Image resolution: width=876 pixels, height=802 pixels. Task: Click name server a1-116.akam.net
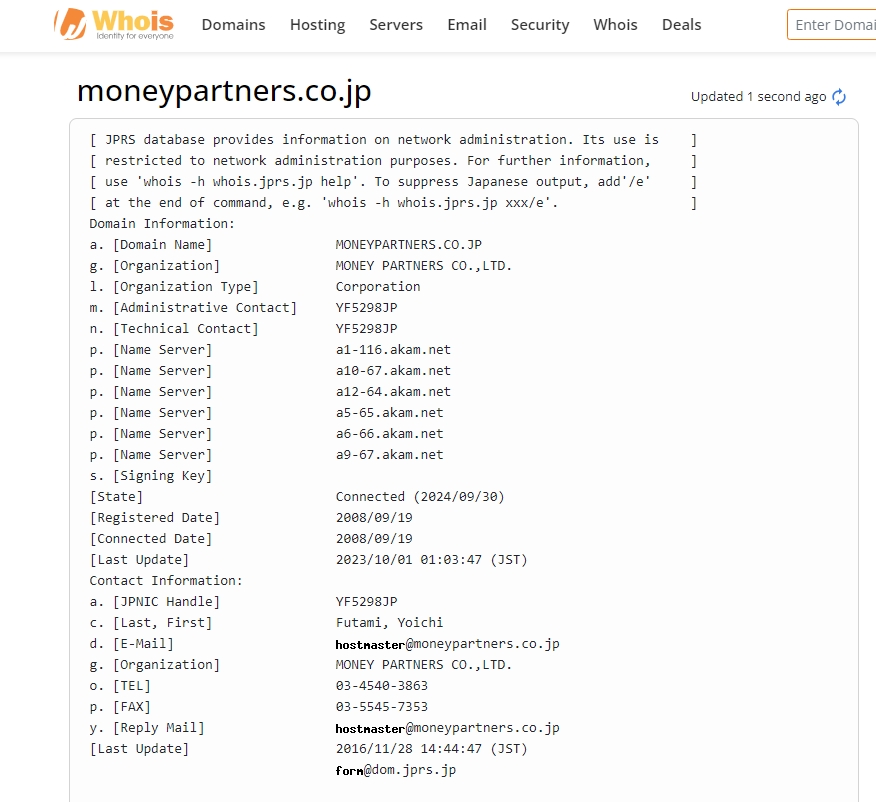click(x=393, y=350)
